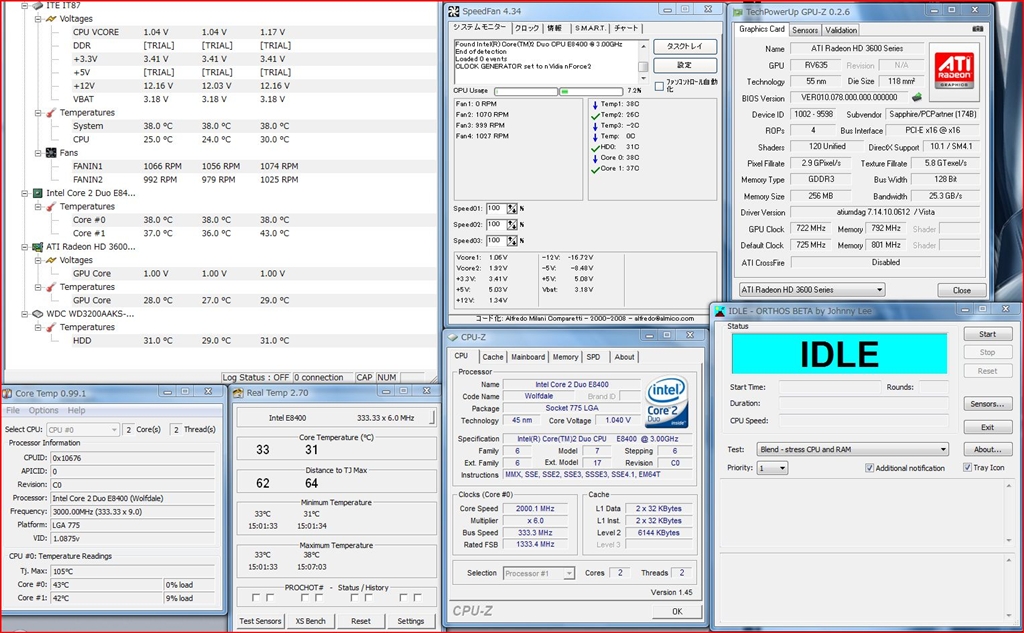Enable SpeedFan automatic fan control checkbox
1024x633 pixels.
(659, 86)
